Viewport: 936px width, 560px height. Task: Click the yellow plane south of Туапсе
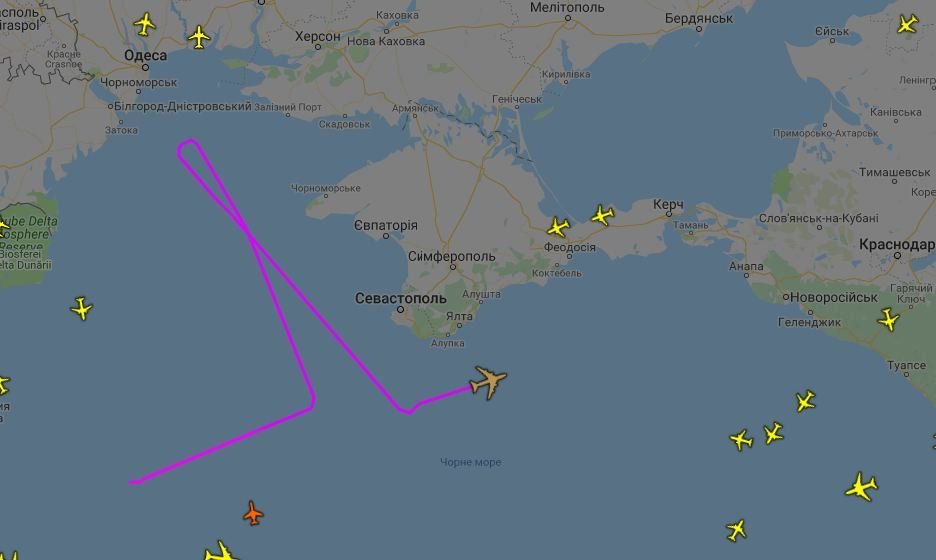pyautogui.click(x=805, y=401)
